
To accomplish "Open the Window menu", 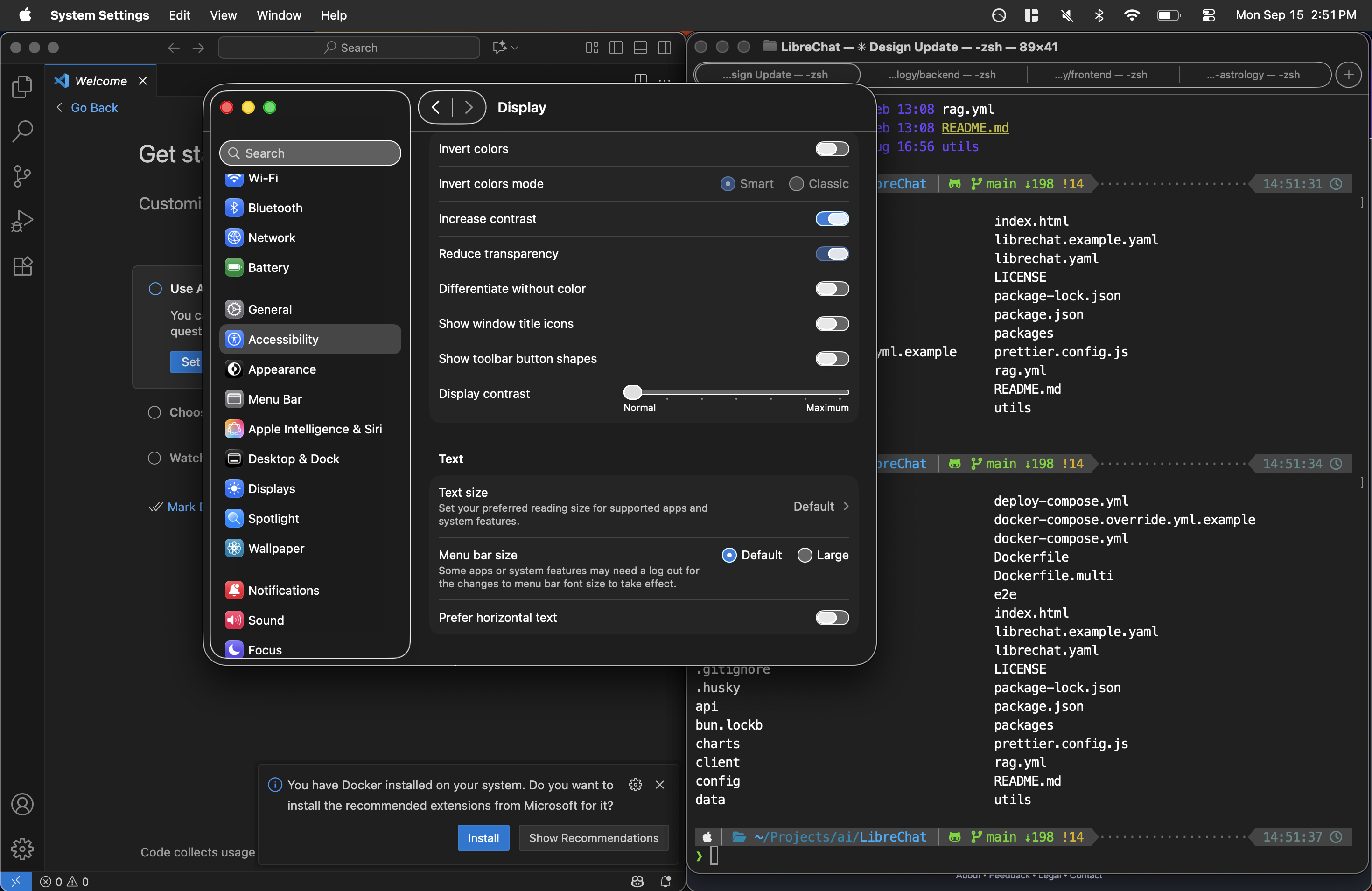I will pos(279,15).
